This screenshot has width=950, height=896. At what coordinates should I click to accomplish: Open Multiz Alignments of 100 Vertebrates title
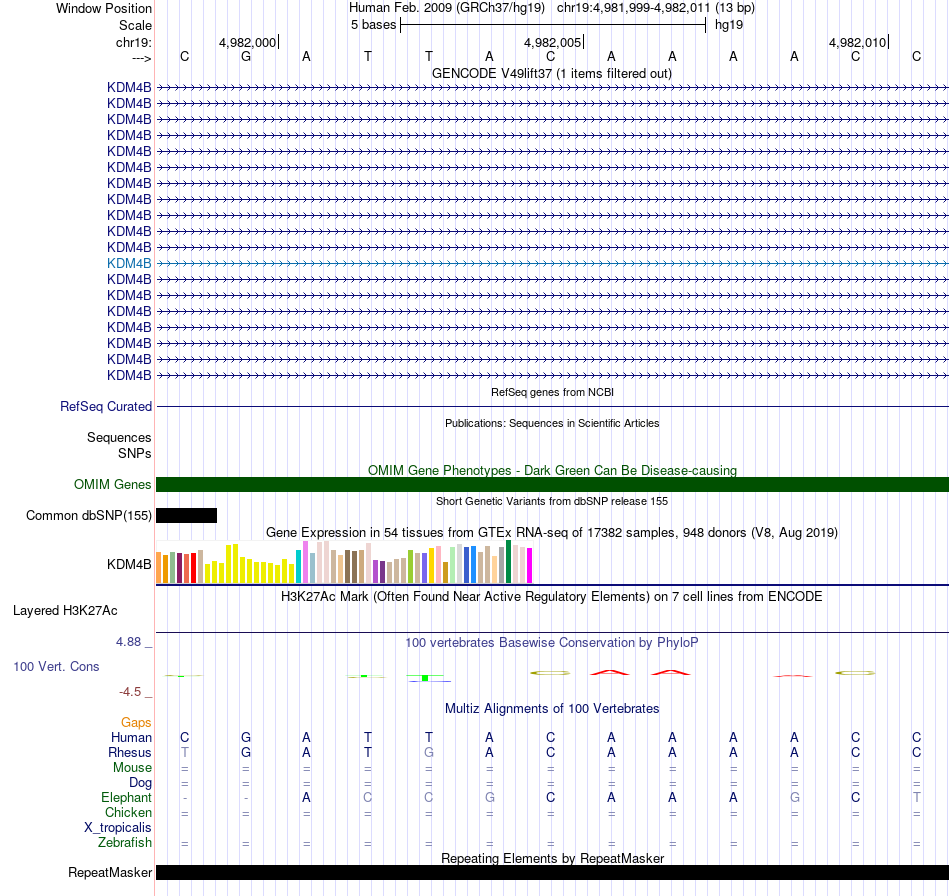tap(552, 708)
